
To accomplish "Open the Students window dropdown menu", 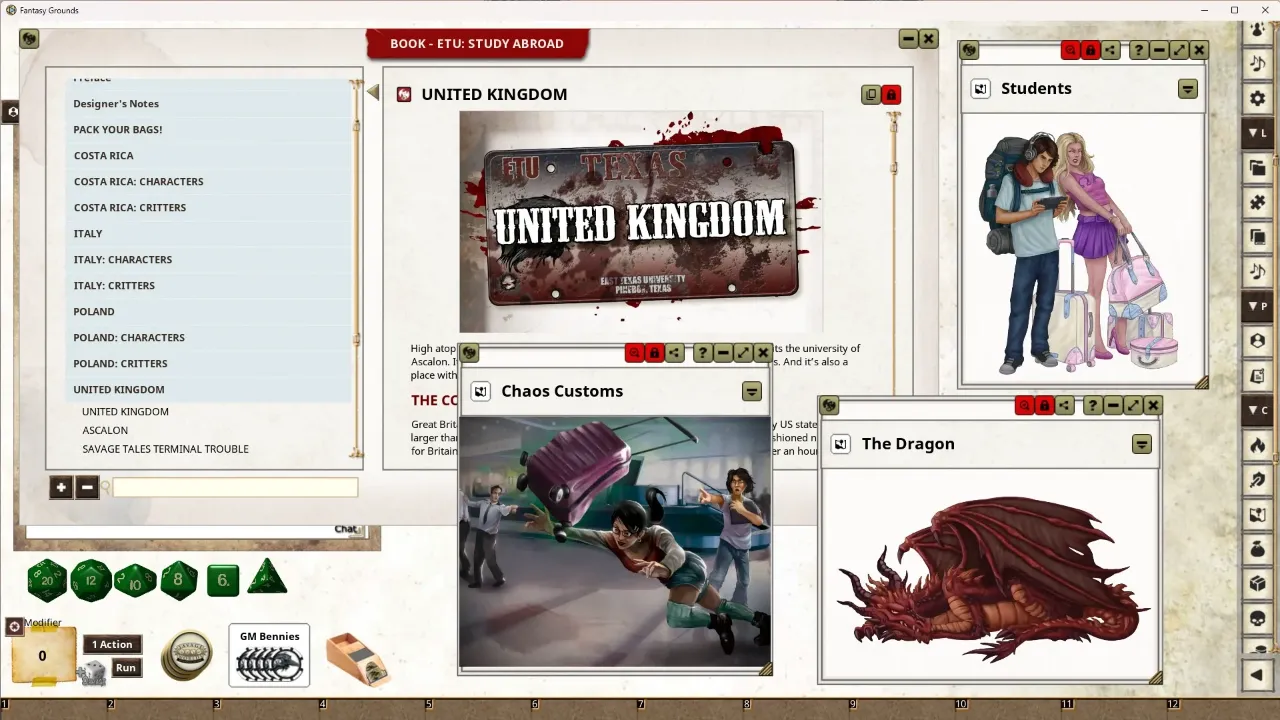I will point(1187,89).
